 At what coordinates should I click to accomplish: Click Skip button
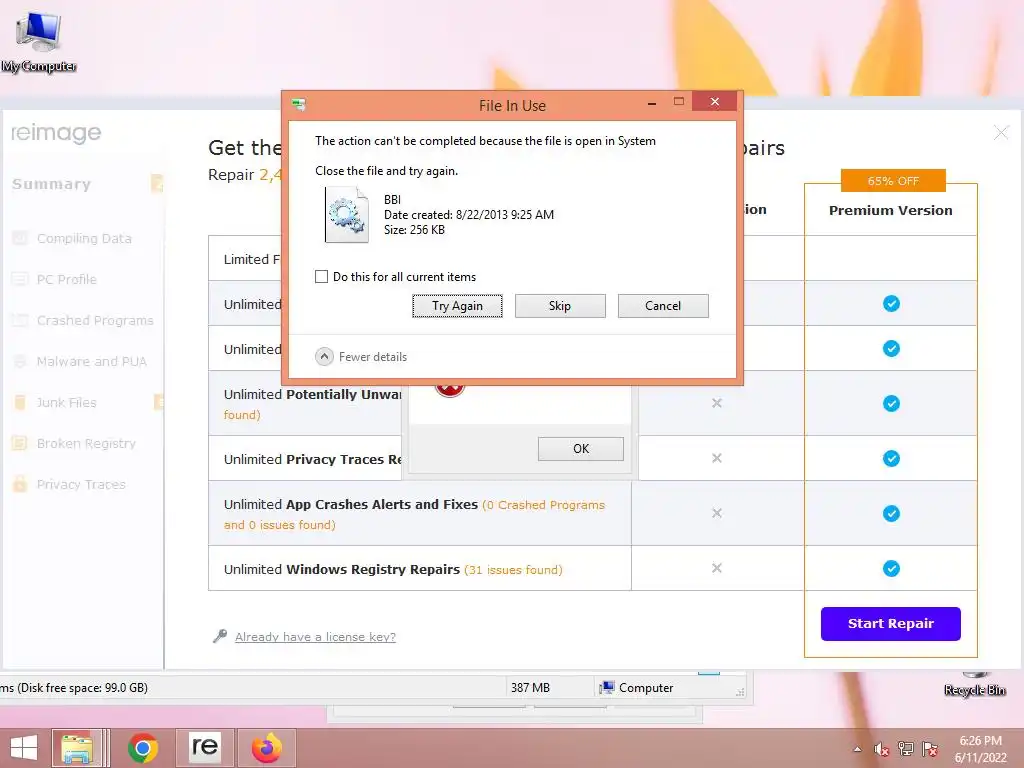coord(560,306)
